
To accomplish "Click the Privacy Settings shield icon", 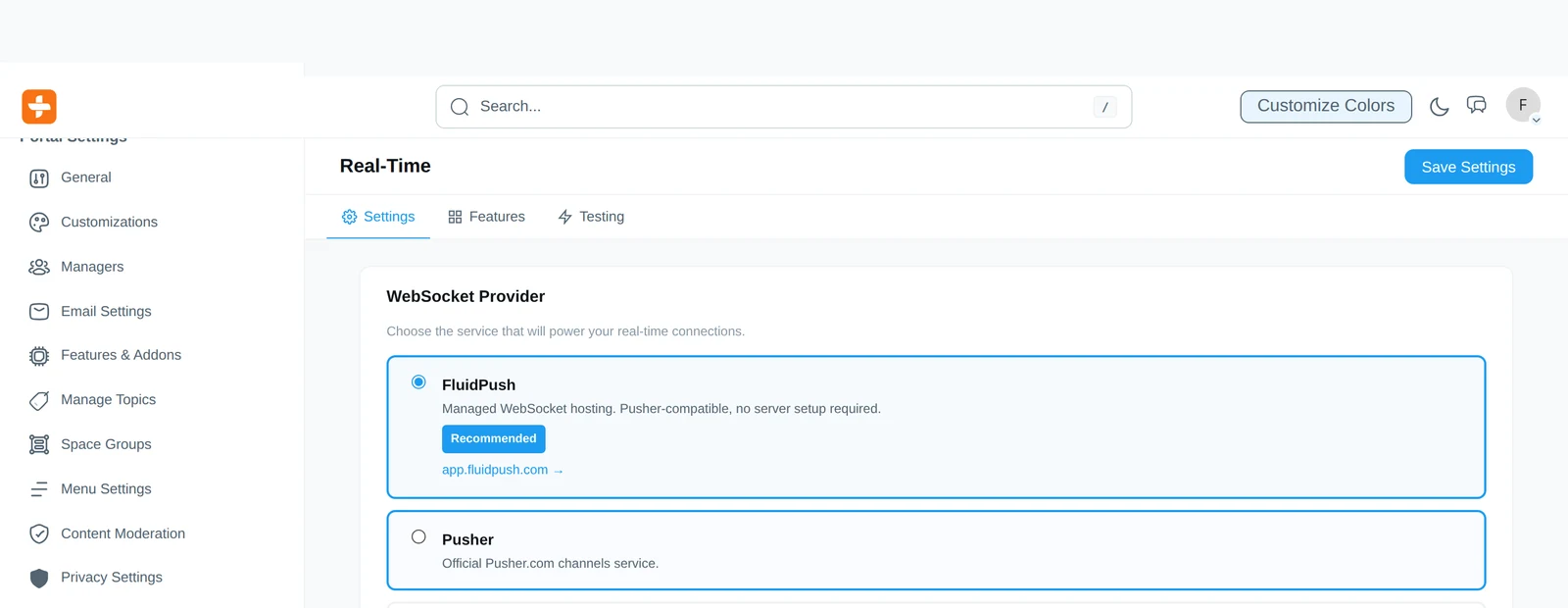I will [39, 578].
